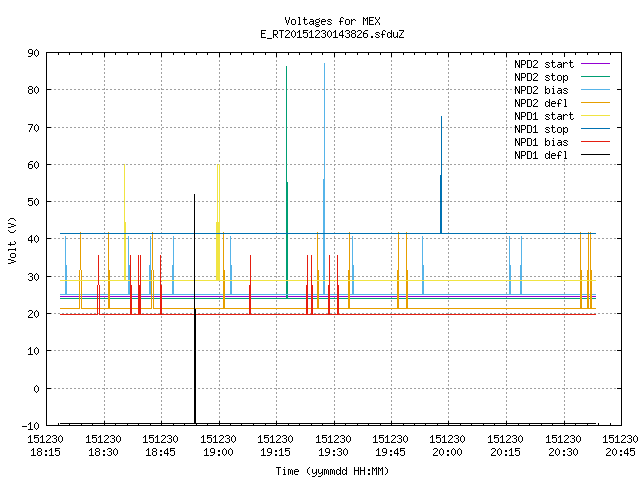Click the black NPD1 defl legend line

coord(595,155)
